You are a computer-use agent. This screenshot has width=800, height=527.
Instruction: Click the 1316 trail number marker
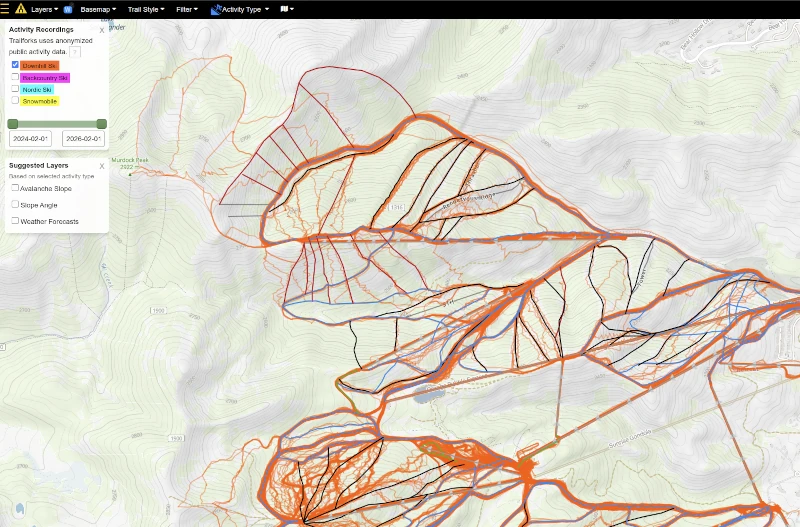396,207
